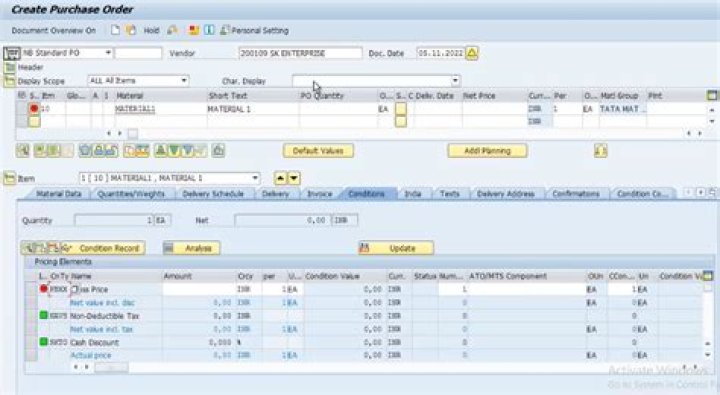
Task: Click the Default Values button
Action: 318,151
